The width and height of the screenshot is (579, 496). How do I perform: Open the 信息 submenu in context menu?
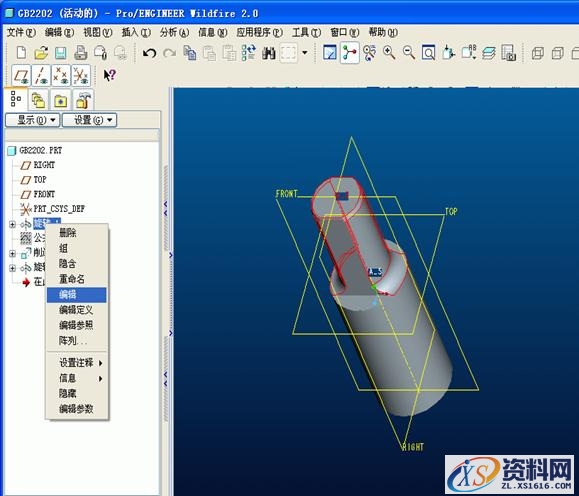tap(76, 378)
